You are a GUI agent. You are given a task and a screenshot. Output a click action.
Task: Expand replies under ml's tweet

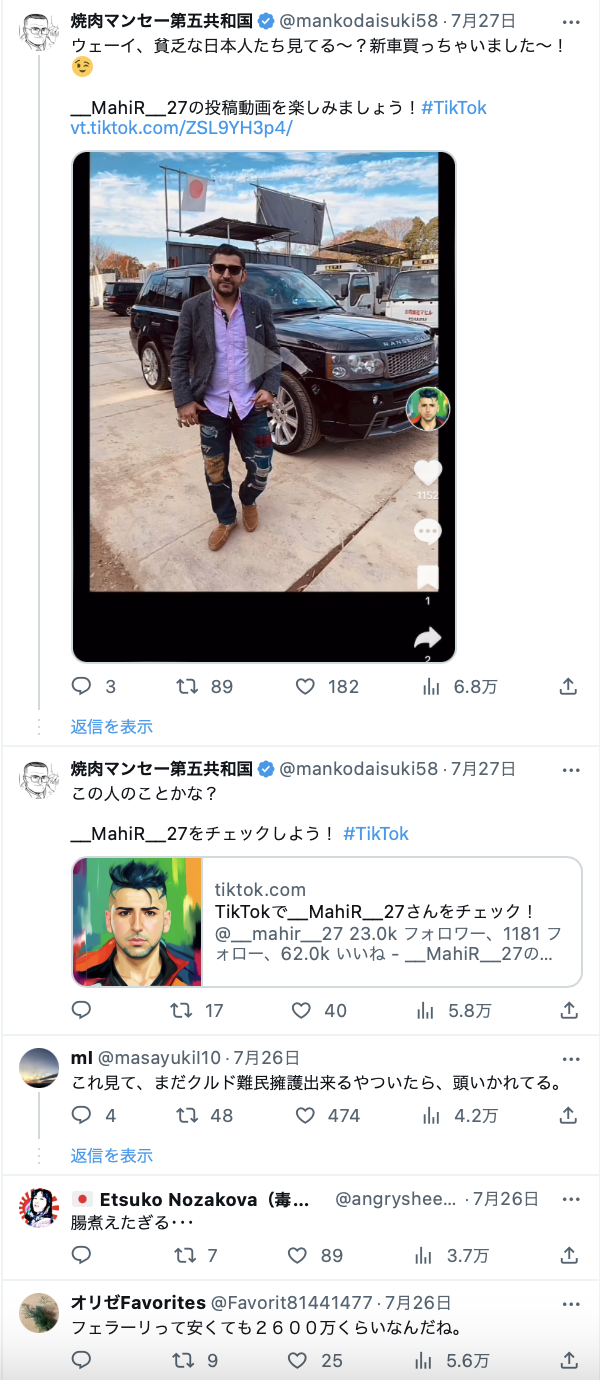coord(112,1155)
